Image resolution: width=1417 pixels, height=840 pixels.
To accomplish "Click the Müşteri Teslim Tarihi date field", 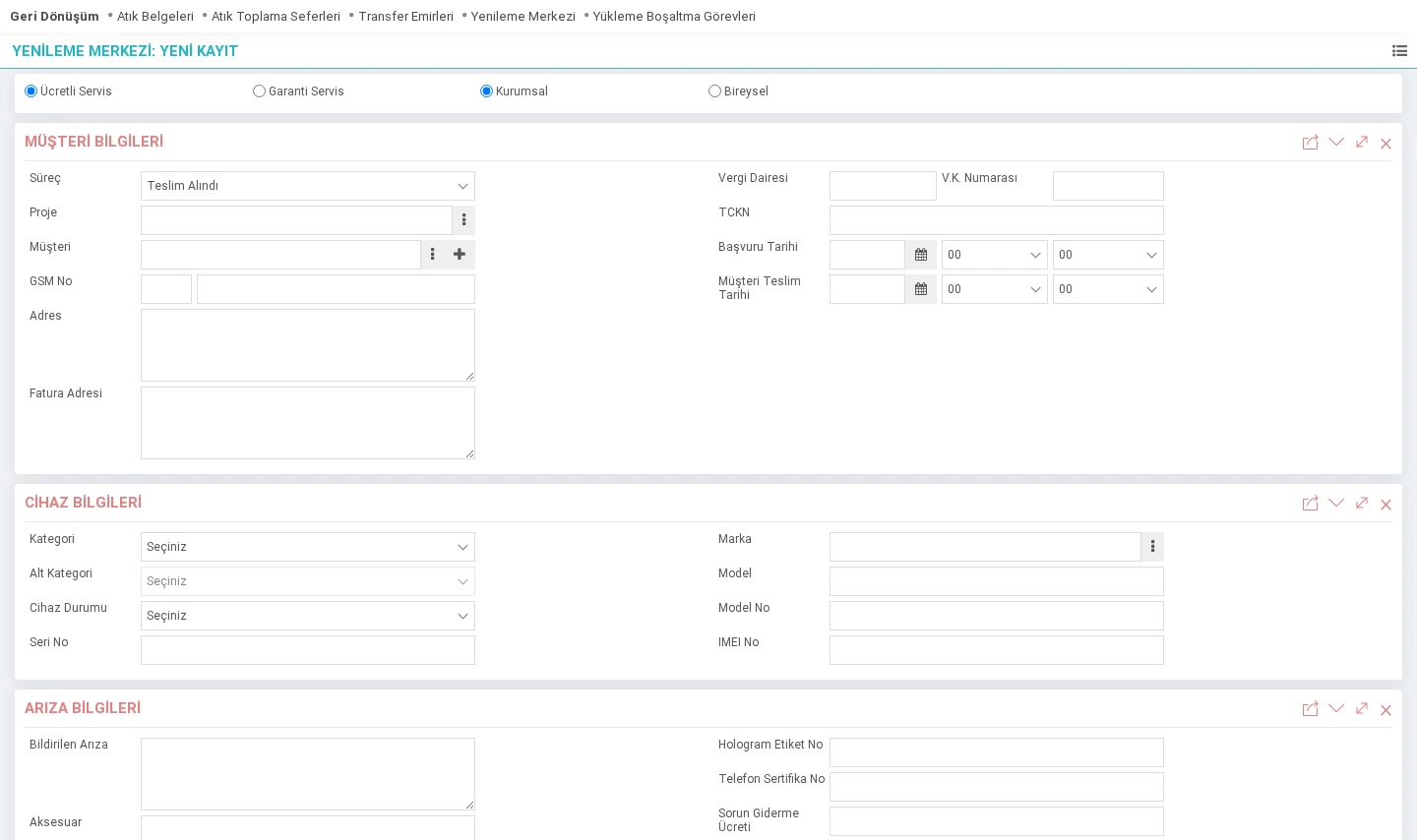I will pos(867,289).
